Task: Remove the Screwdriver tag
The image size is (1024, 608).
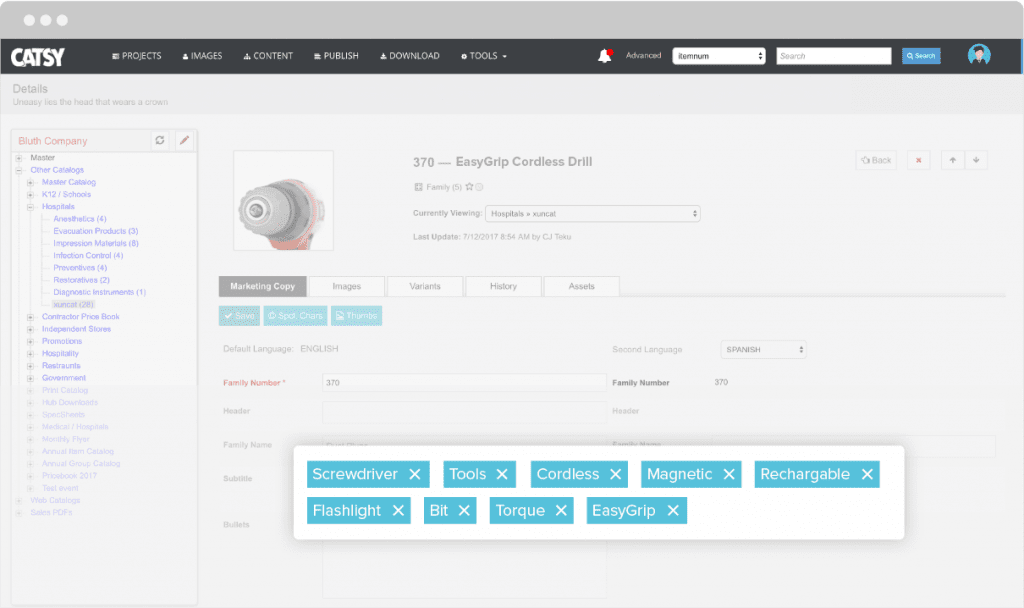Action: click(x=415, y=474)
